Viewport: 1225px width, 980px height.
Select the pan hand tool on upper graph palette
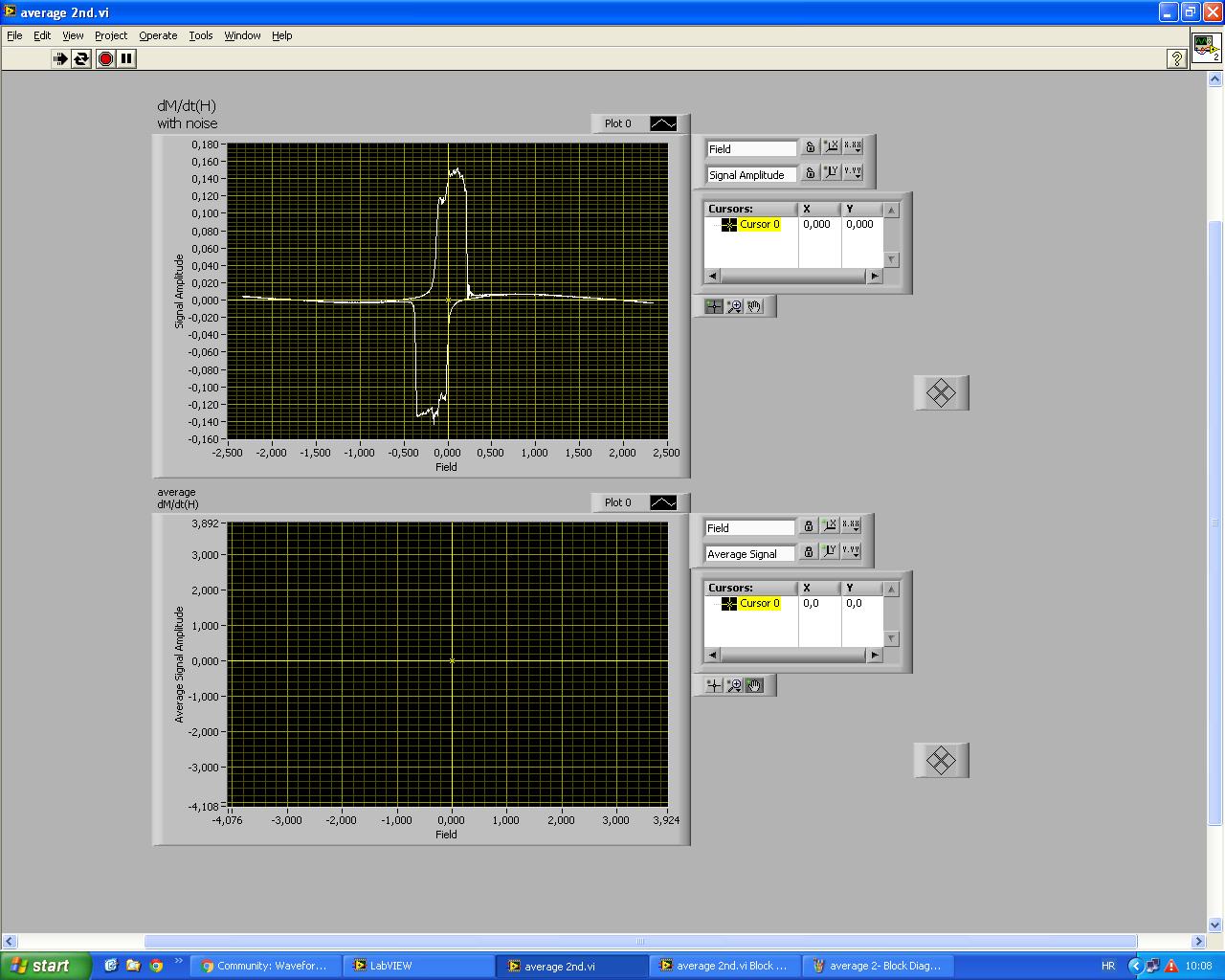[x=755, y=306]
